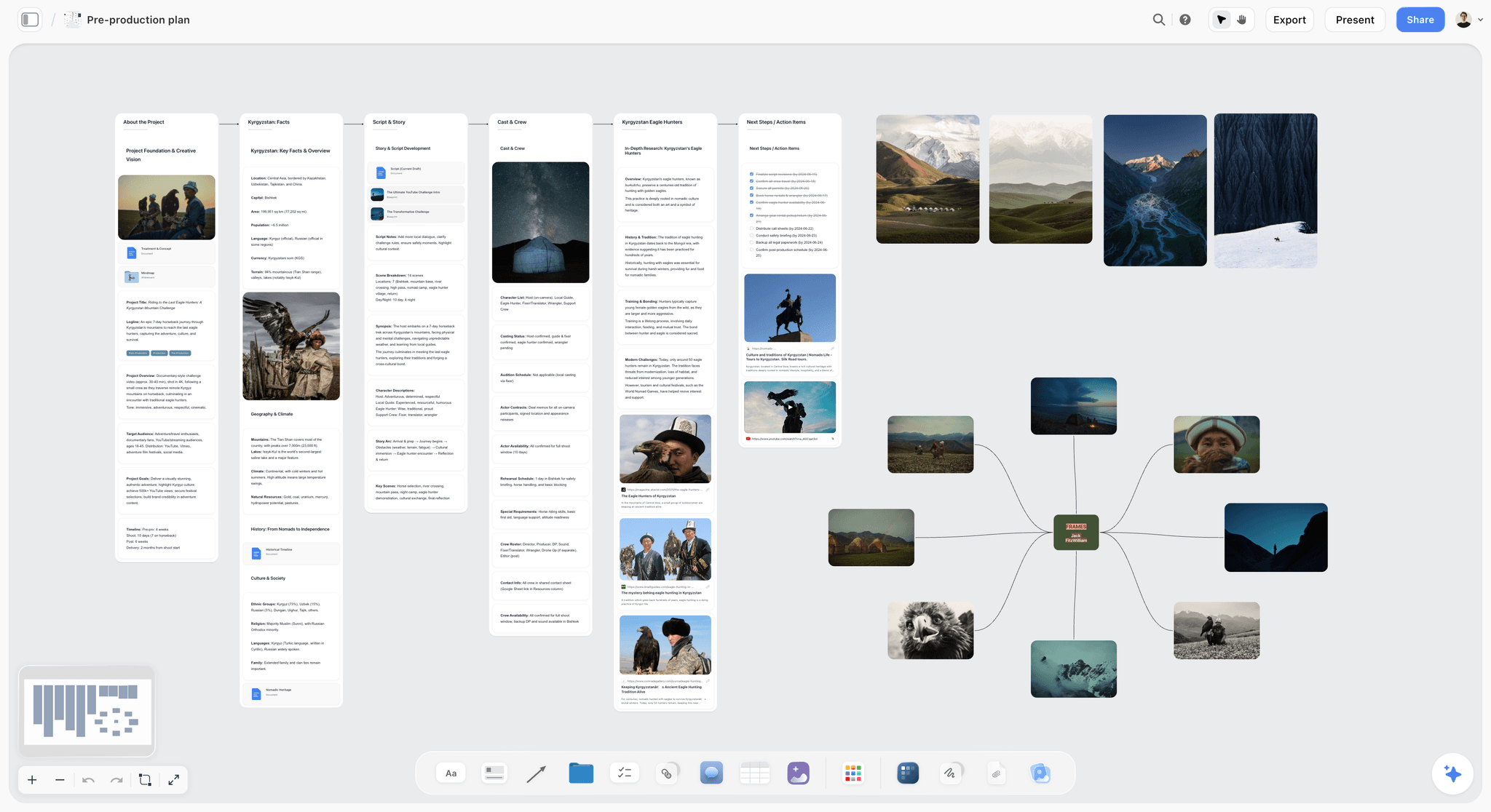Open the Mindmap whiteboard card
The width and height of the screenshot is (1491, 812).
pyautogui.click(x=167, y=276)
